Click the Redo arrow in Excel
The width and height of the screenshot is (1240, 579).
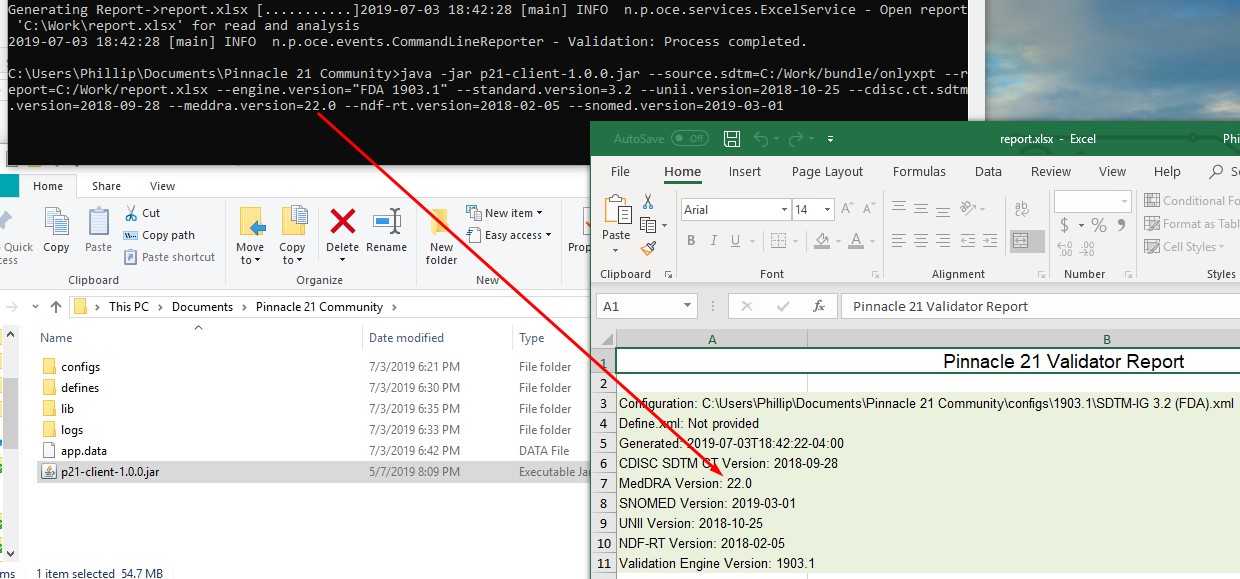795,139
